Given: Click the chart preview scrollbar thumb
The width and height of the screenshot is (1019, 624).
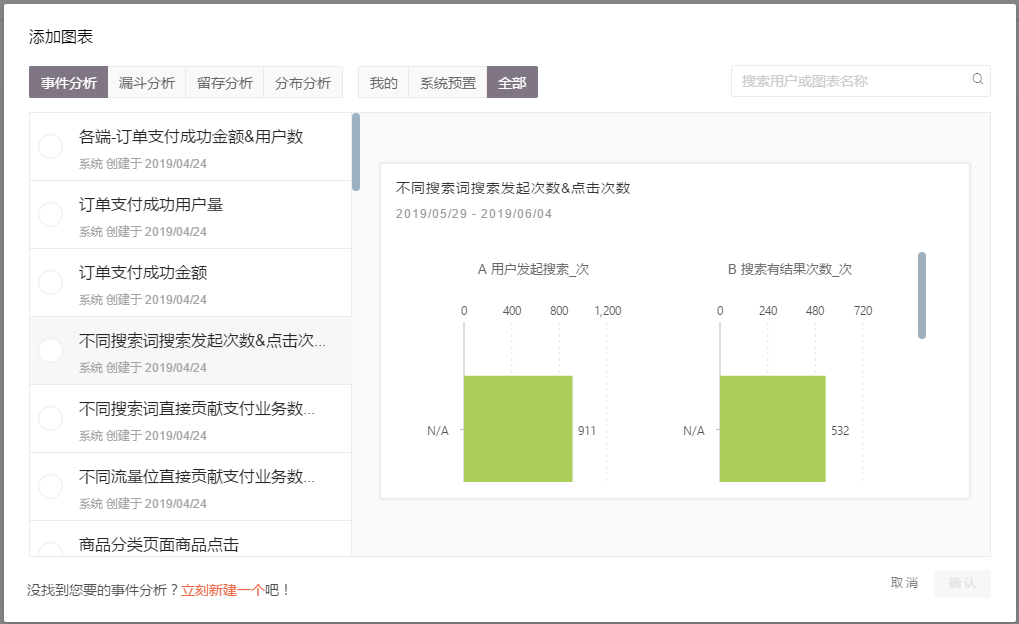Looking at the screenshot, I should (x=922, y=295).
